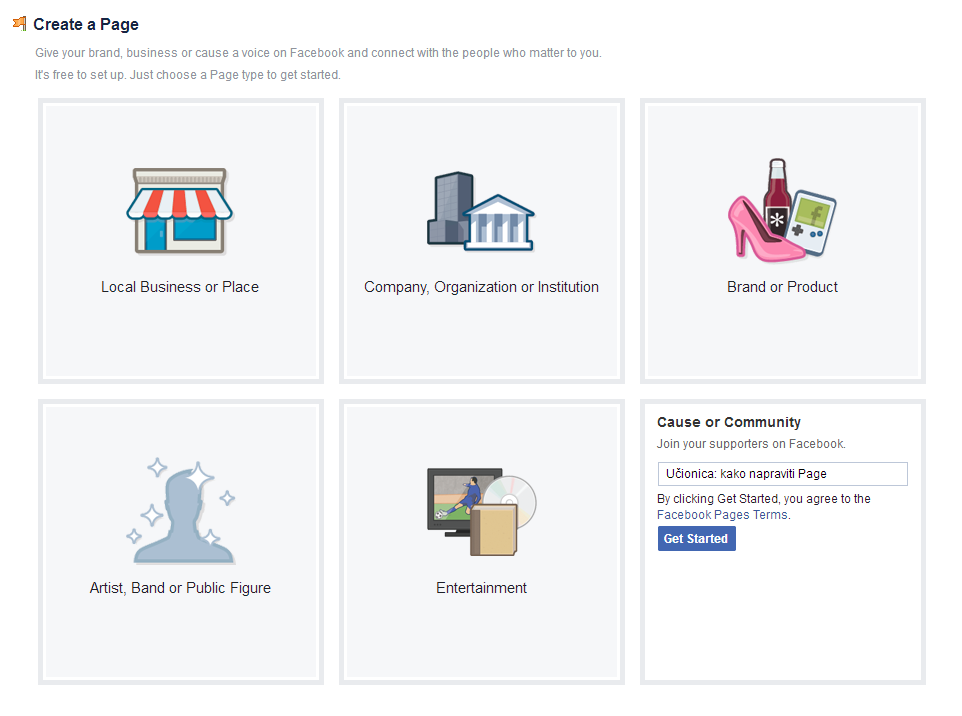Select the blue artist silhouette icon

click(182, 515)
